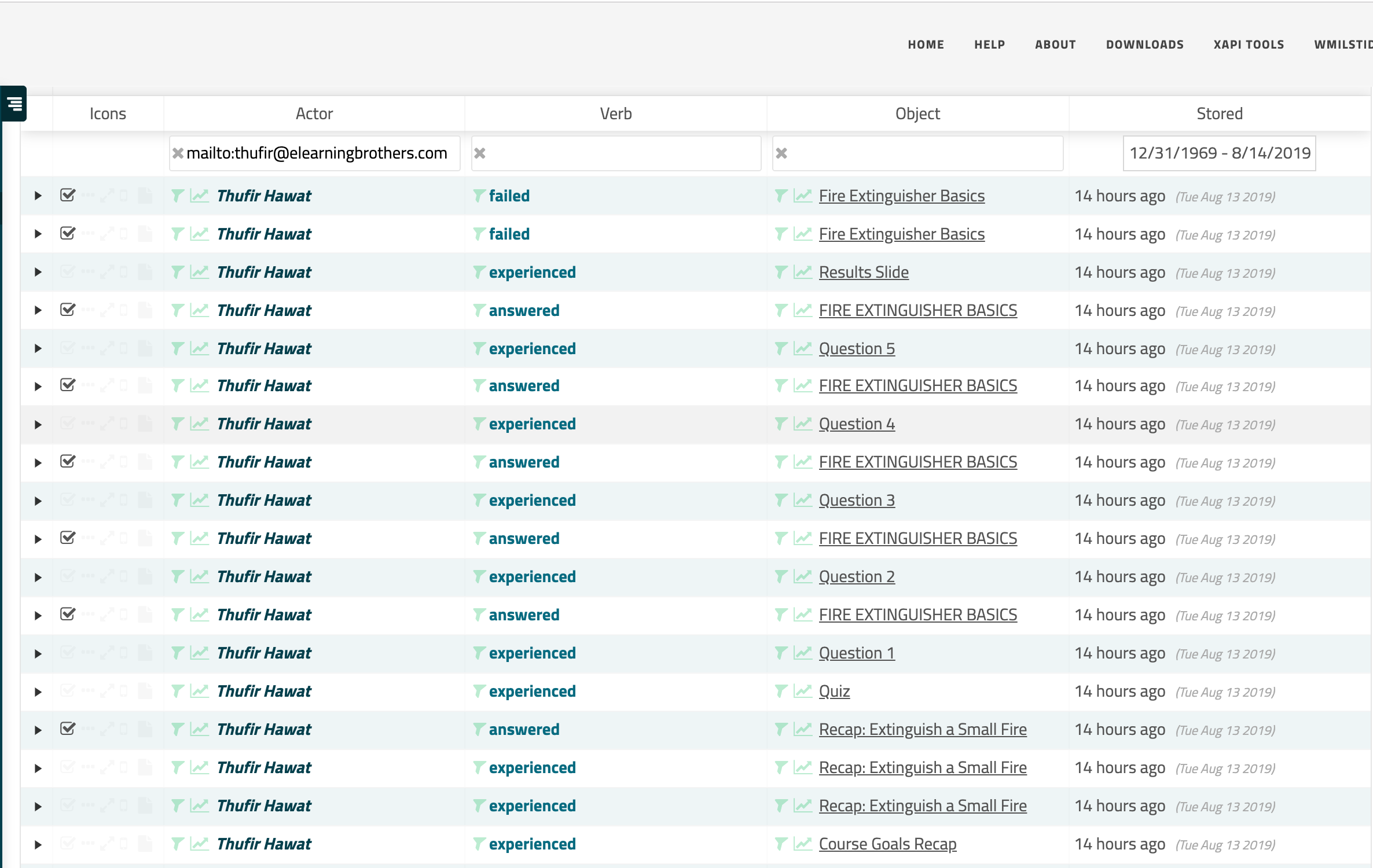Image resolution: width=1373 pixels, height=868 pixels.
Task: Open the sidebar menu icon at top left
Action: click(14, 104)
